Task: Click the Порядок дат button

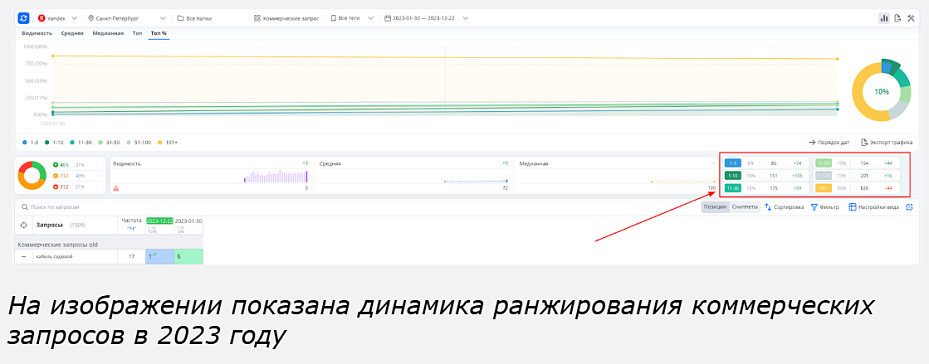Action: coord(829,142)
